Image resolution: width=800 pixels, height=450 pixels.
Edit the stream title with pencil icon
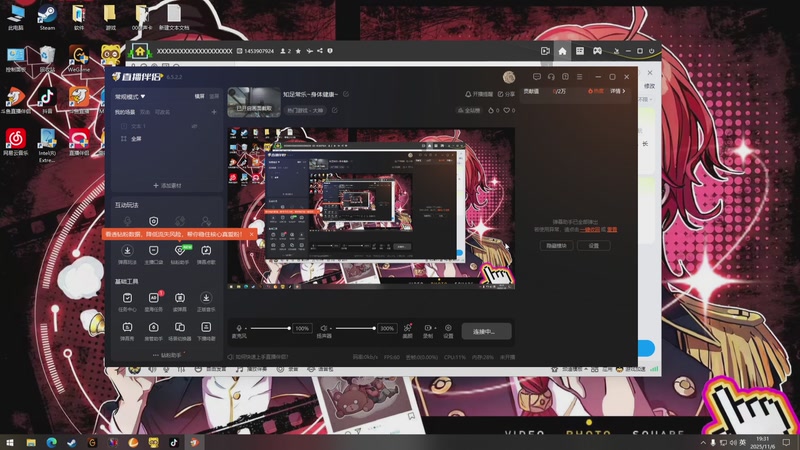click(x=346, y=94)
